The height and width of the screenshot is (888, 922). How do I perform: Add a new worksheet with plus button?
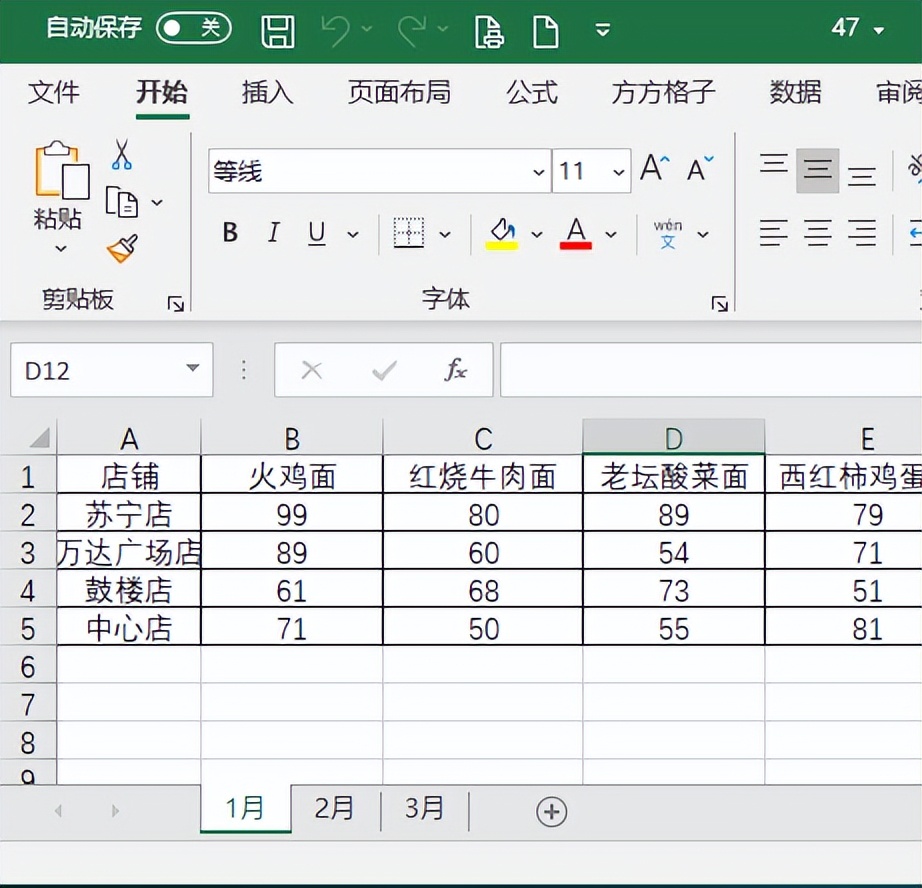pyautogui.click(x=552, y=812)
